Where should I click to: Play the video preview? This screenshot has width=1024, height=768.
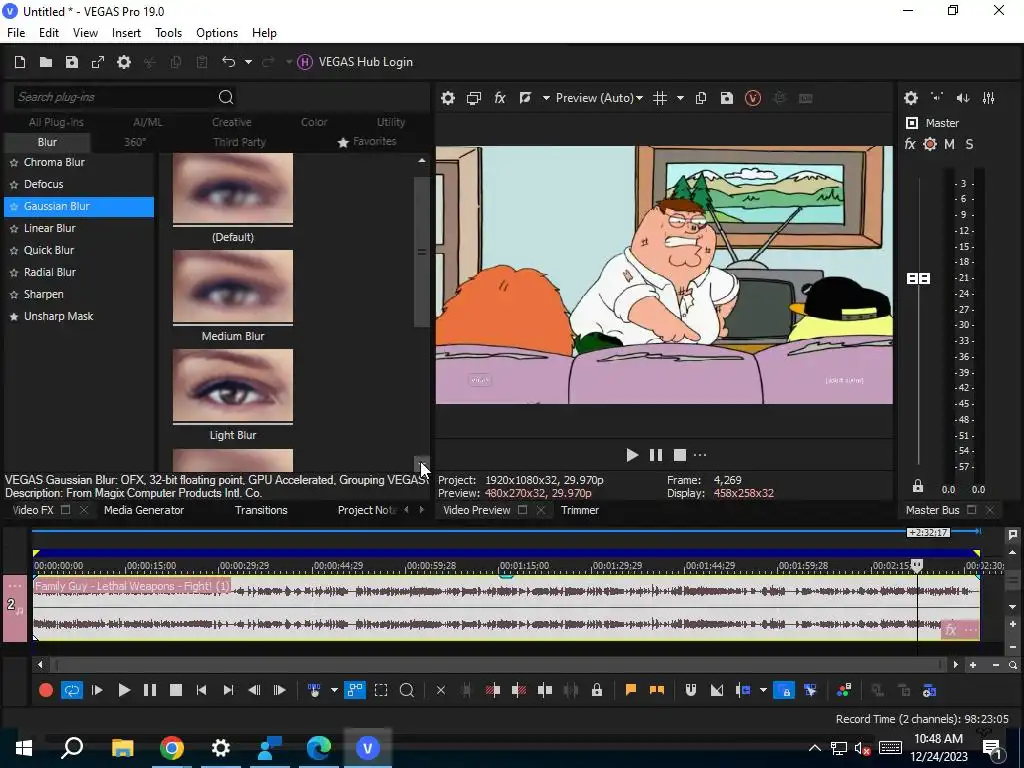pyautogui.click(x=632, y=455)
